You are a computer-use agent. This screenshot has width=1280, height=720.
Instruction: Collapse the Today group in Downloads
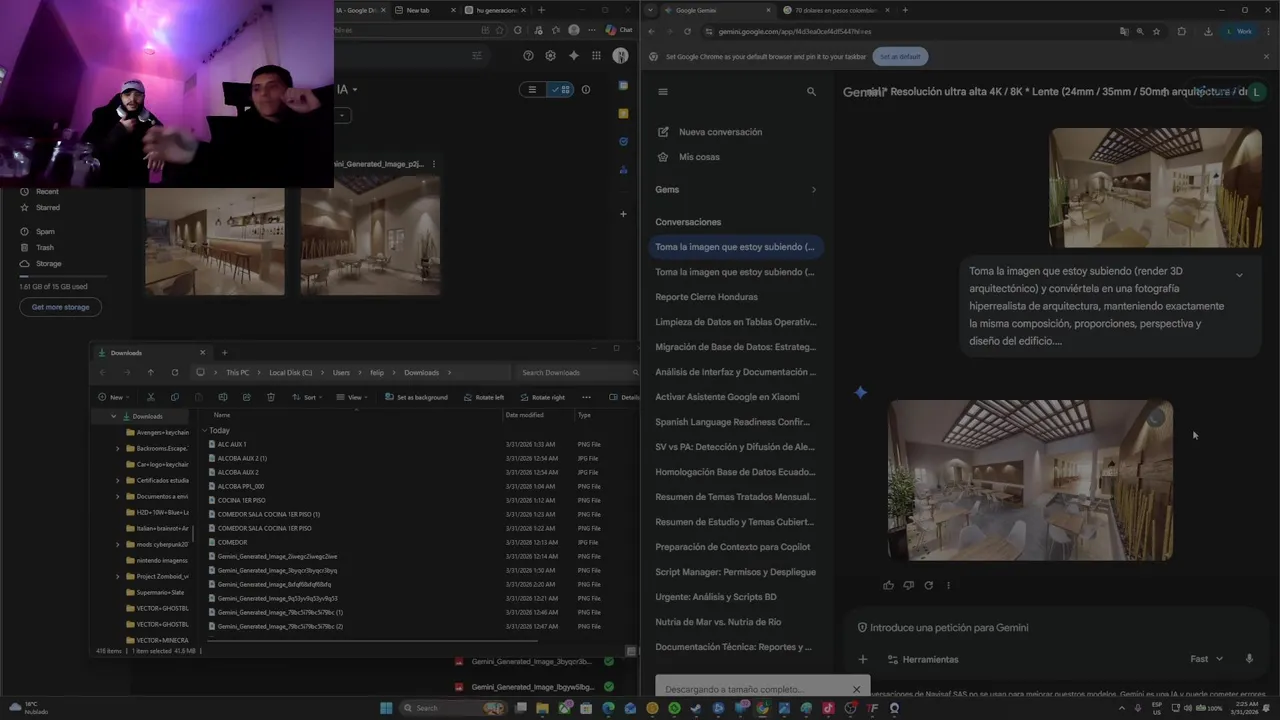click(205, 430)
